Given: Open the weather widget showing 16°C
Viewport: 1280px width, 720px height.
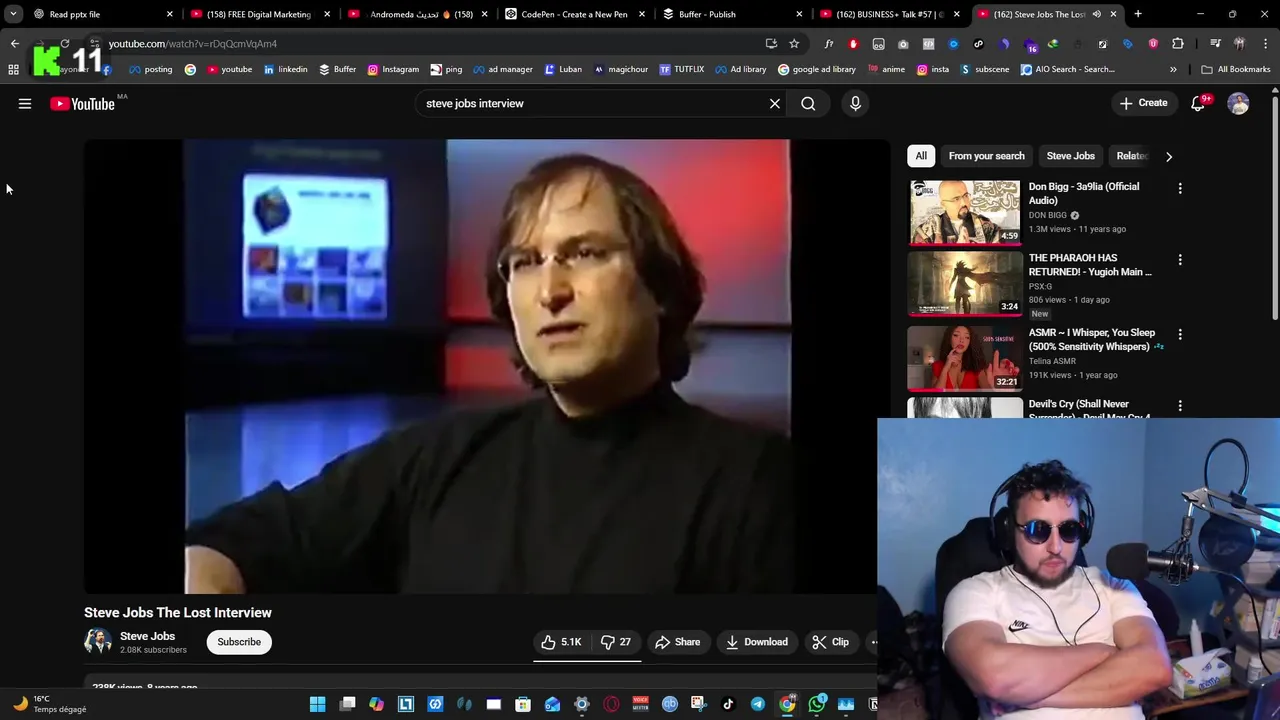Looking at the screenshot, I should 50,704.
